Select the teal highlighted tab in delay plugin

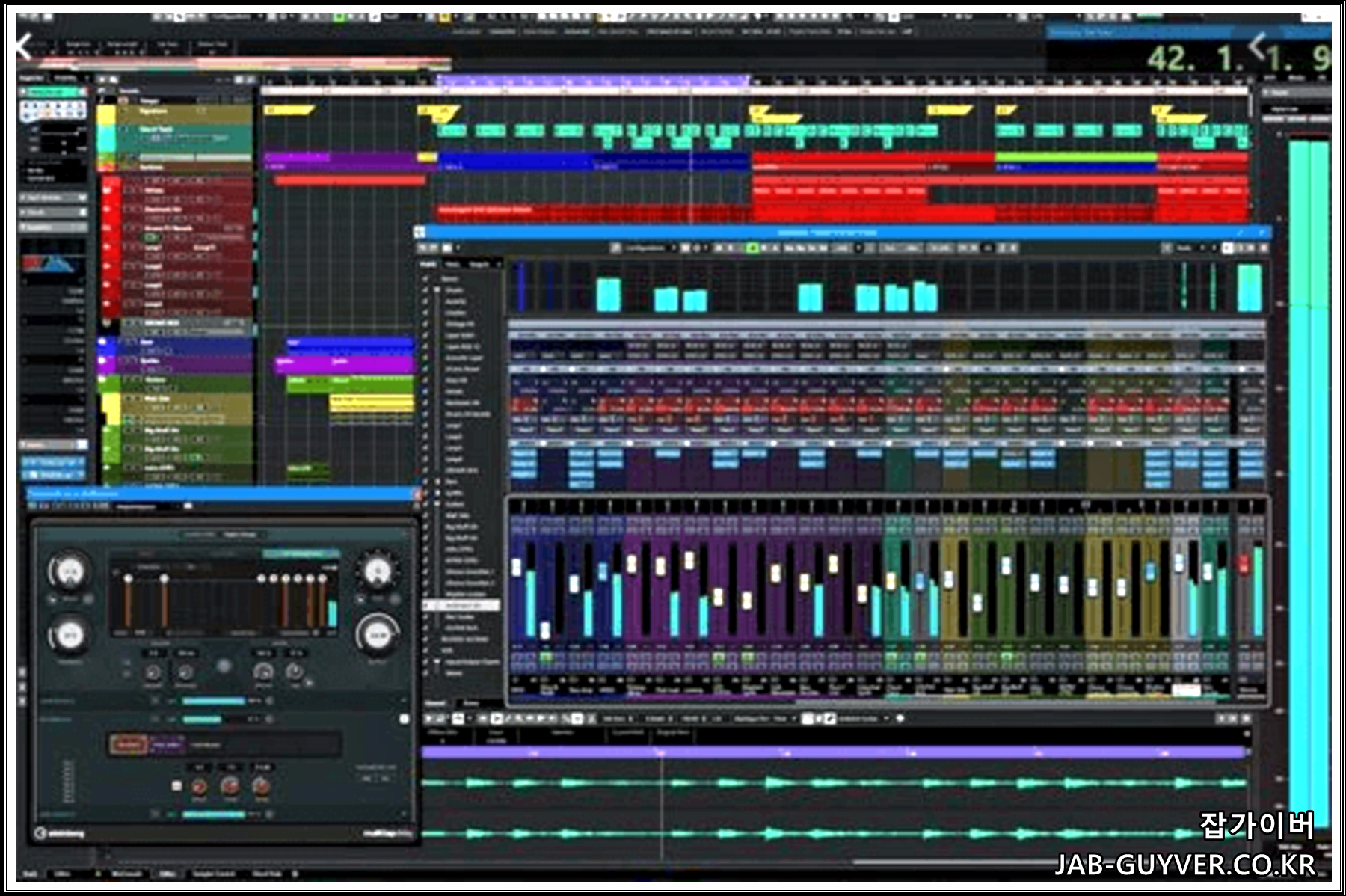[301, 554]
